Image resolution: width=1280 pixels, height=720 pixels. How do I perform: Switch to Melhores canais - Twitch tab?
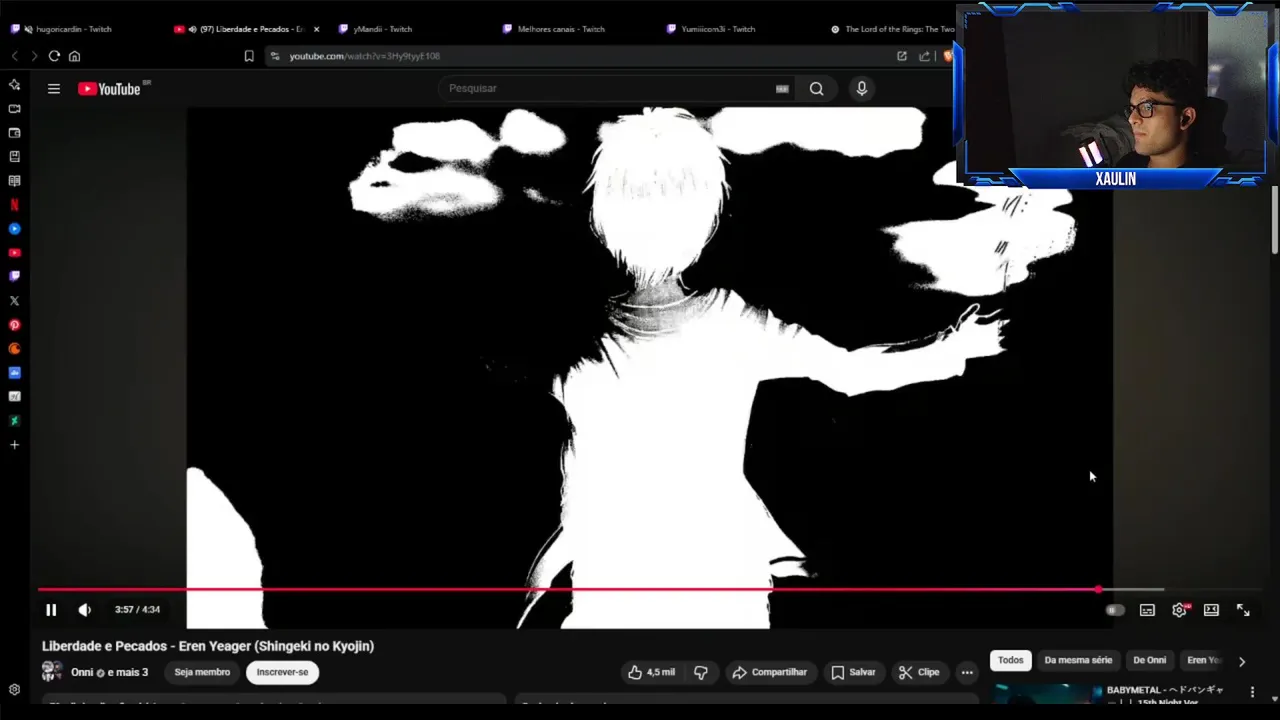click(561, 29)
